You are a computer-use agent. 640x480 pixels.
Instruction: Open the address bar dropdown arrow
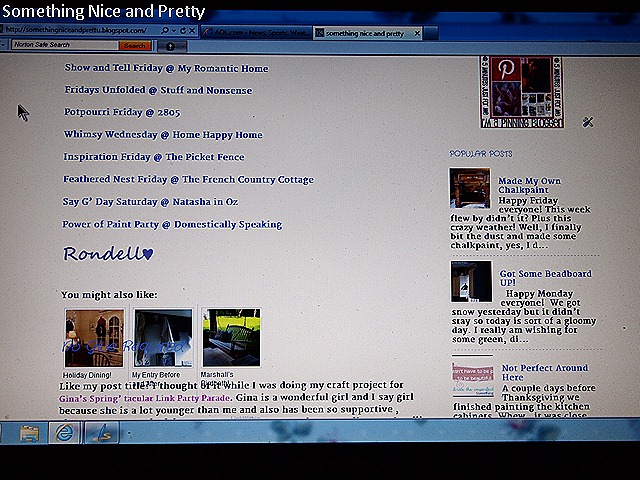coord(173,31)
